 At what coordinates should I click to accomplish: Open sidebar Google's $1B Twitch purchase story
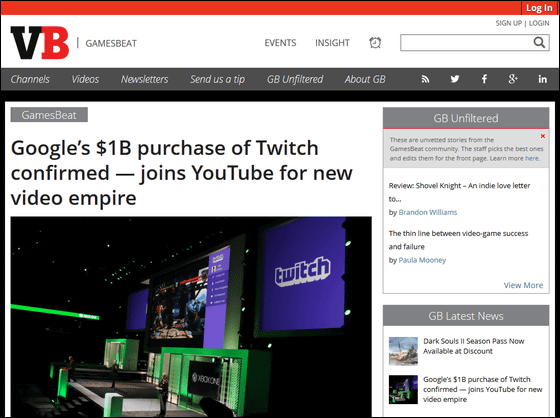tap(483, 389)
